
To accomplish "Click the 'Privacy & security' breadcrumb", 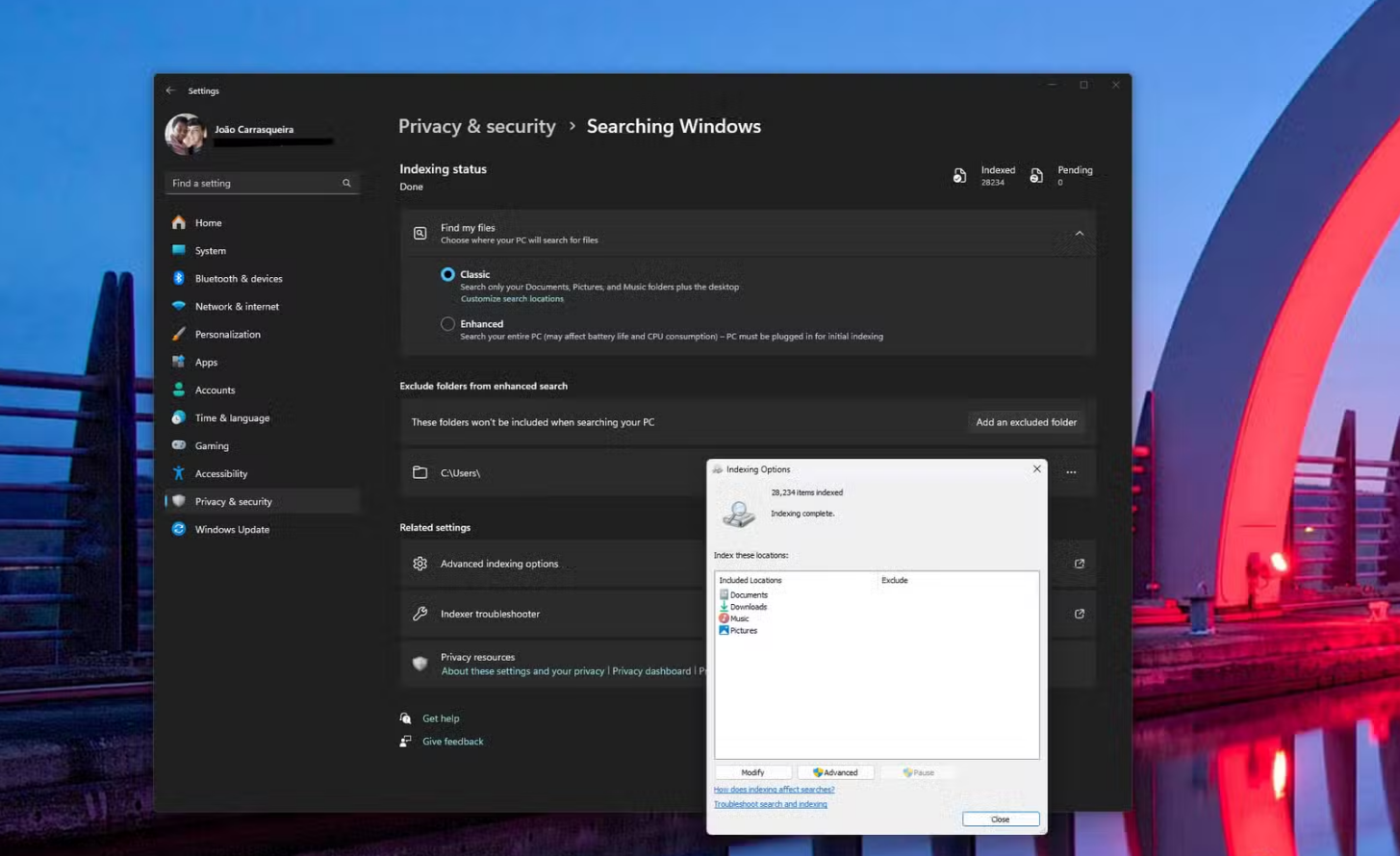I will click(477, 126).
